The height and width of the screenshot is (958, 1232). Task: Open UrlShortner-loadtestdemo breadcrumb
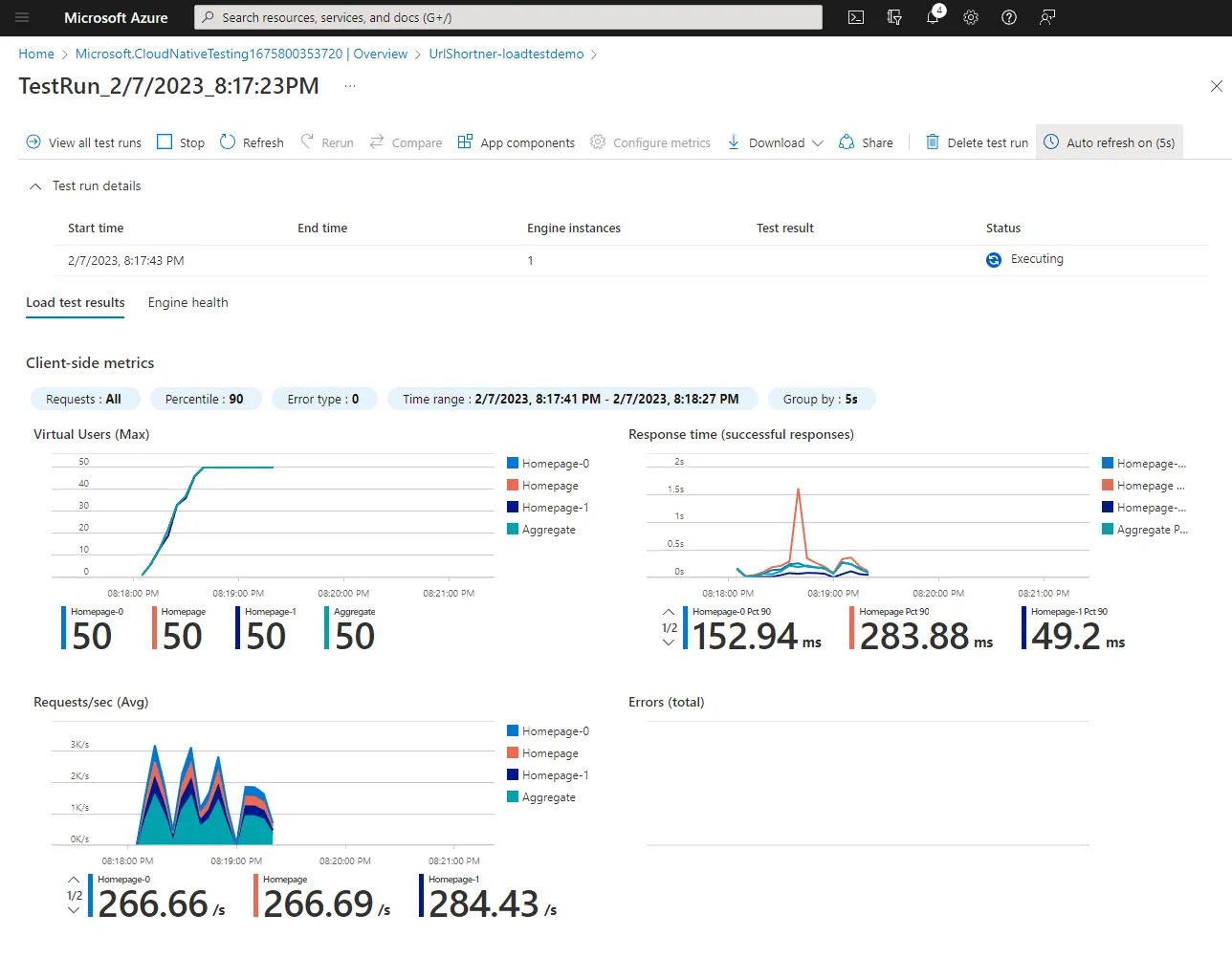(x=506, y=54)
